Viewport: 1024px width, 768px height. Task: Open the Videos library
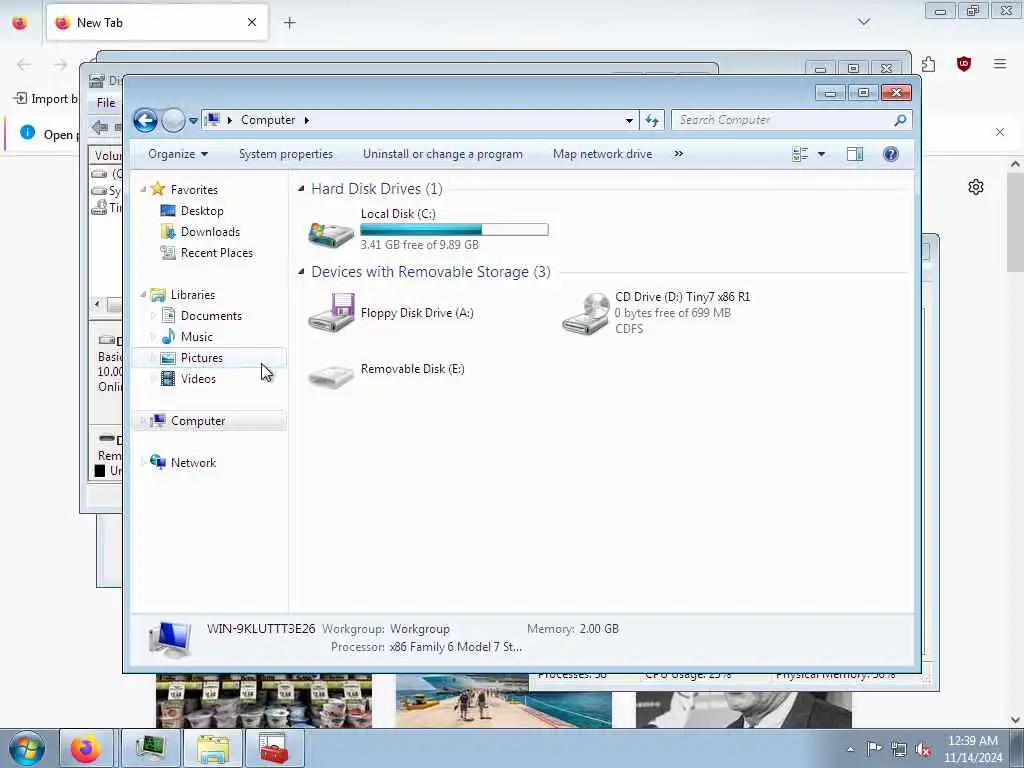coord(198,379)
